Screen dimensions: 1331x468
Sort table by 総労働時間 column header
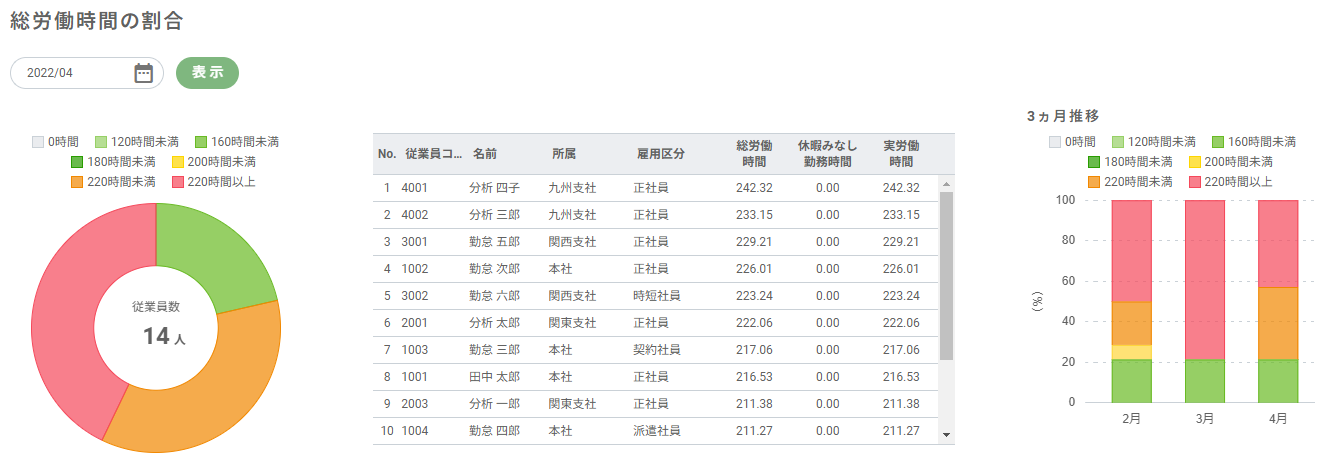753,154
